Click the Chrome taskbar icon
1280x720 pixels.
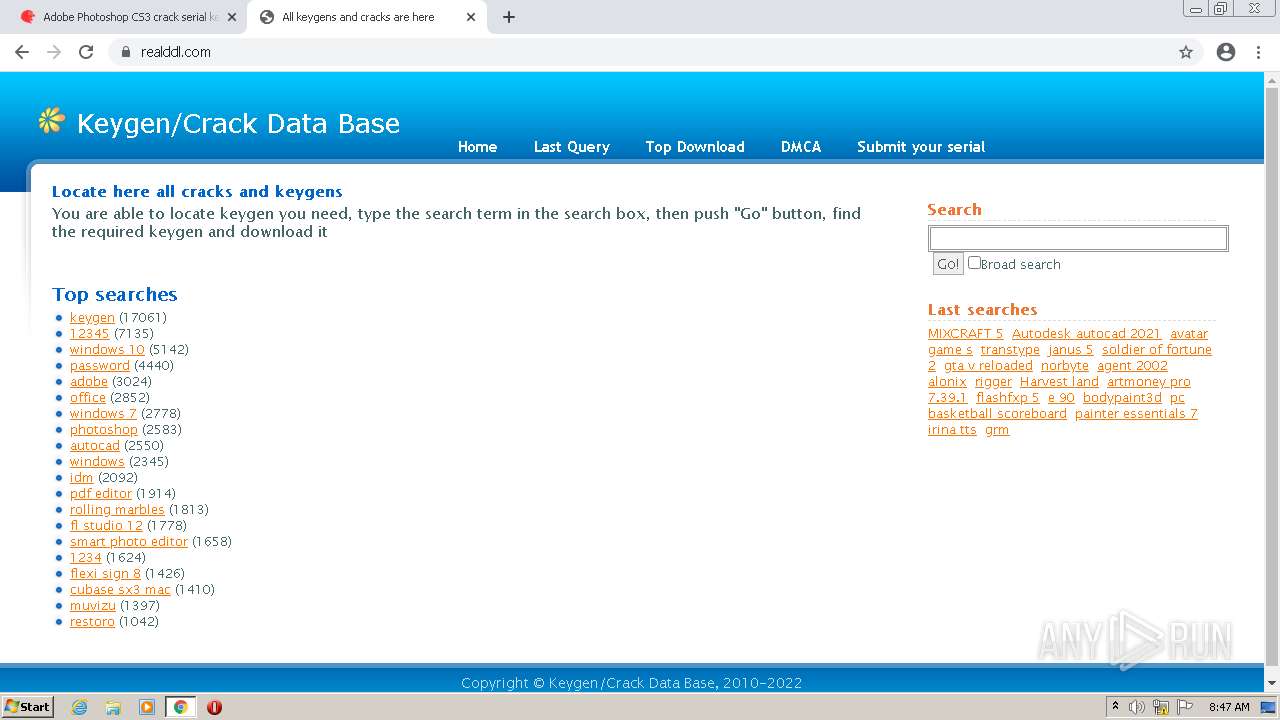click(180, 707)
